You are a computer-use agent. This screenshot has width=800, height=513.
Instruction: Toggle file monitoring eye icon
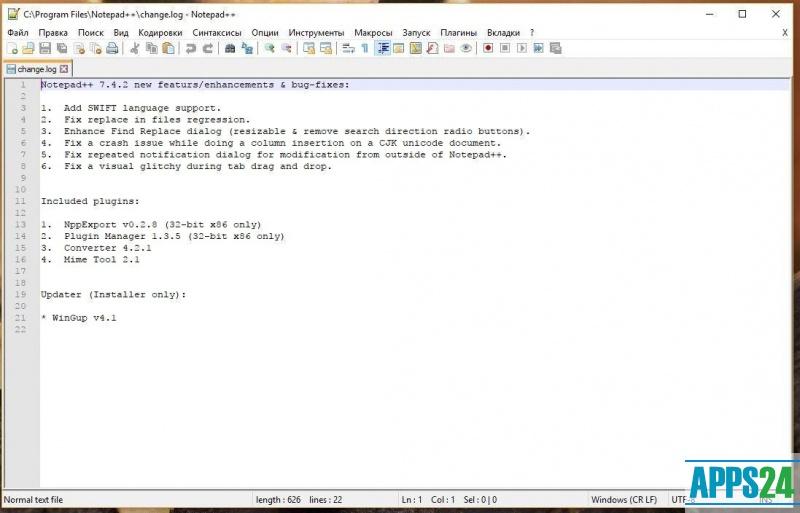click(x=466, y=48)
